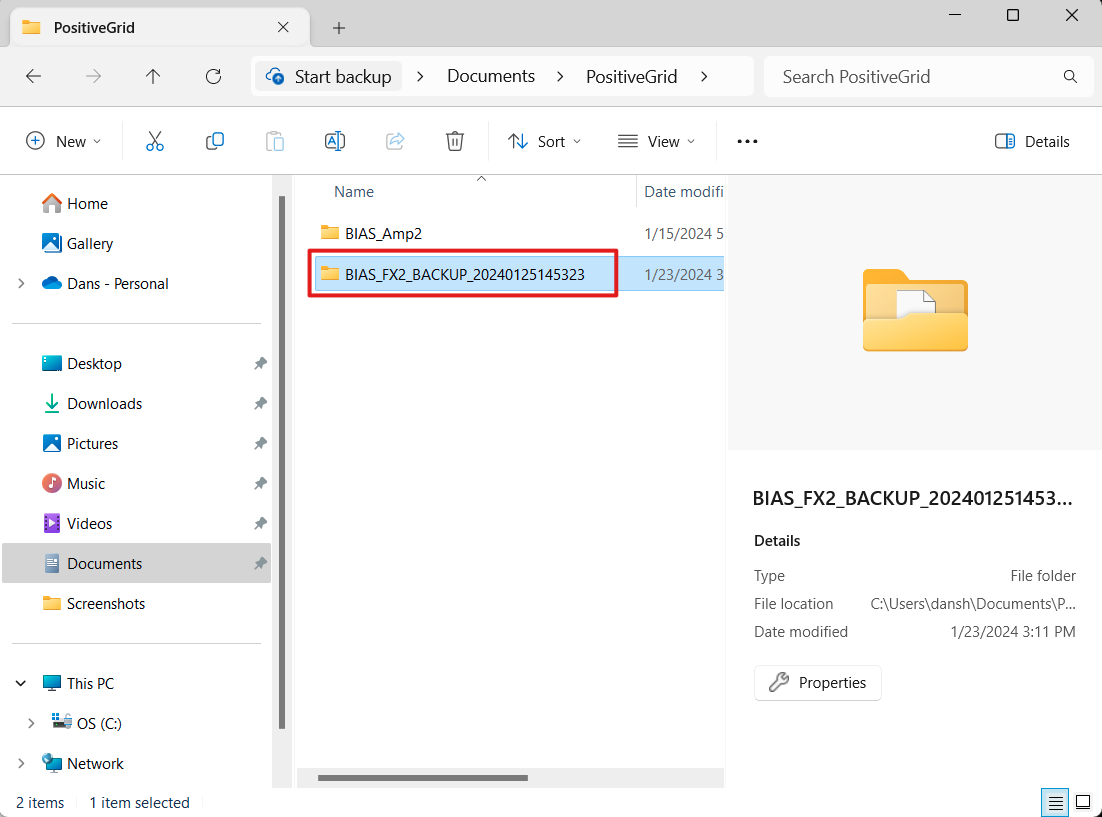
Task: Click the Copy icon in toolbar
Action: 214,141
